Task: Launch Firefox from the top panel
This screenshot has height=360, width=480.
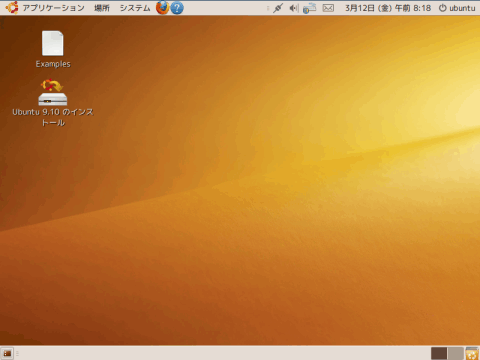Action: (162, 8)
